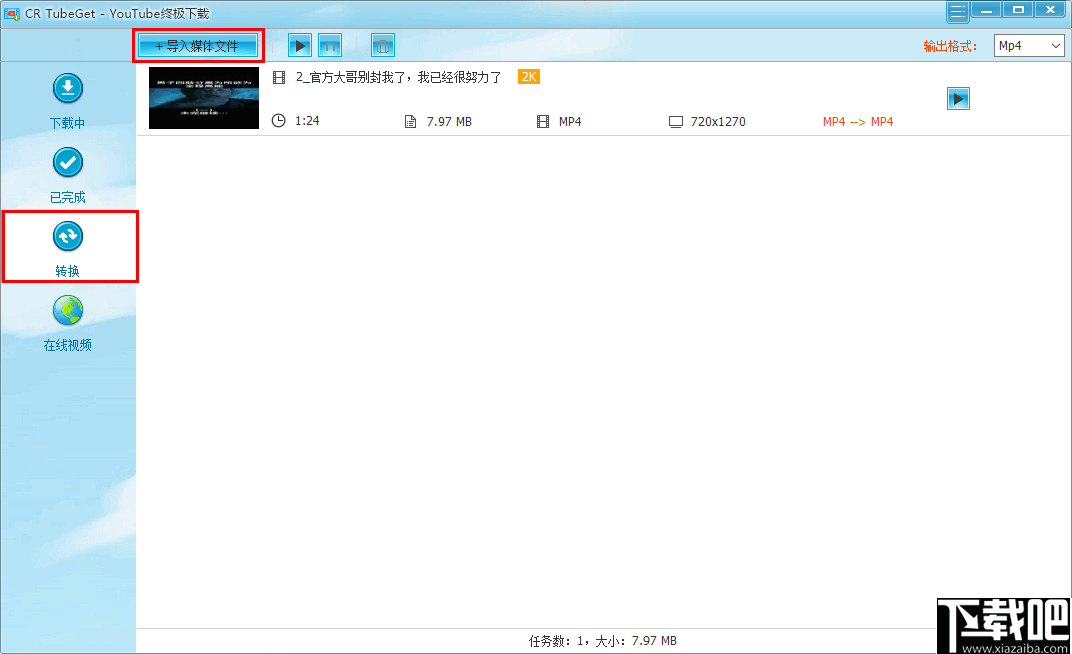This screenshot has width=1072, height=654.
Task: Click the duration value 1:24
Action: tap(307, 121)
